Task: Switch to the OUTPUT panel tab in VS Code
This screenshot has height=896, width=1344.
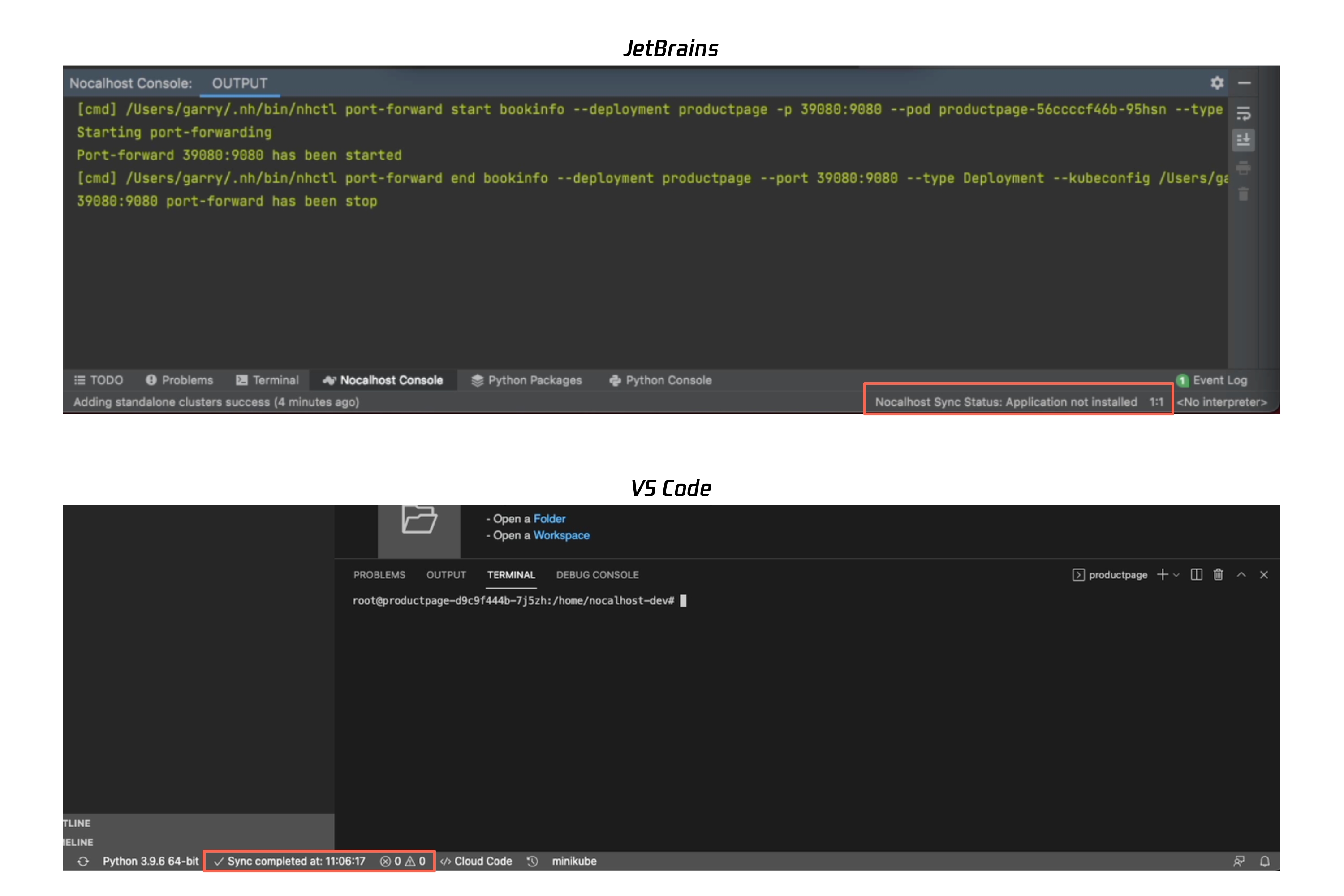Action: pos(446,575)
